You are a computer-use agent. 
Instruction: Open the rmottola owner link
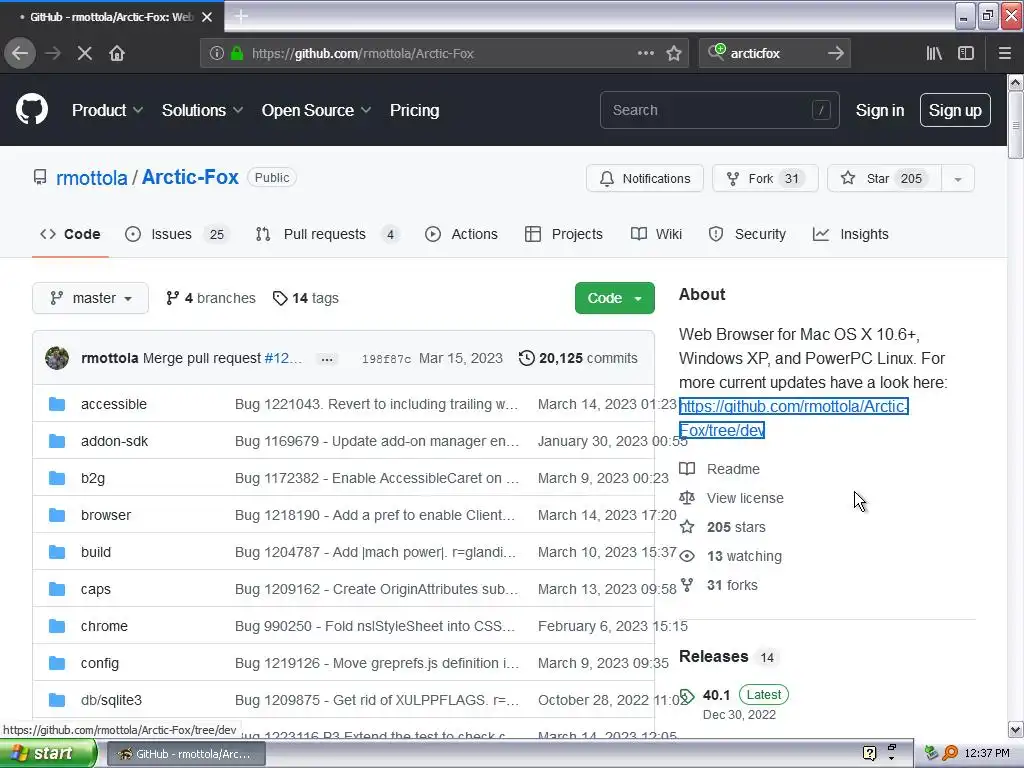pyautogui.click(x=91, y=178)
